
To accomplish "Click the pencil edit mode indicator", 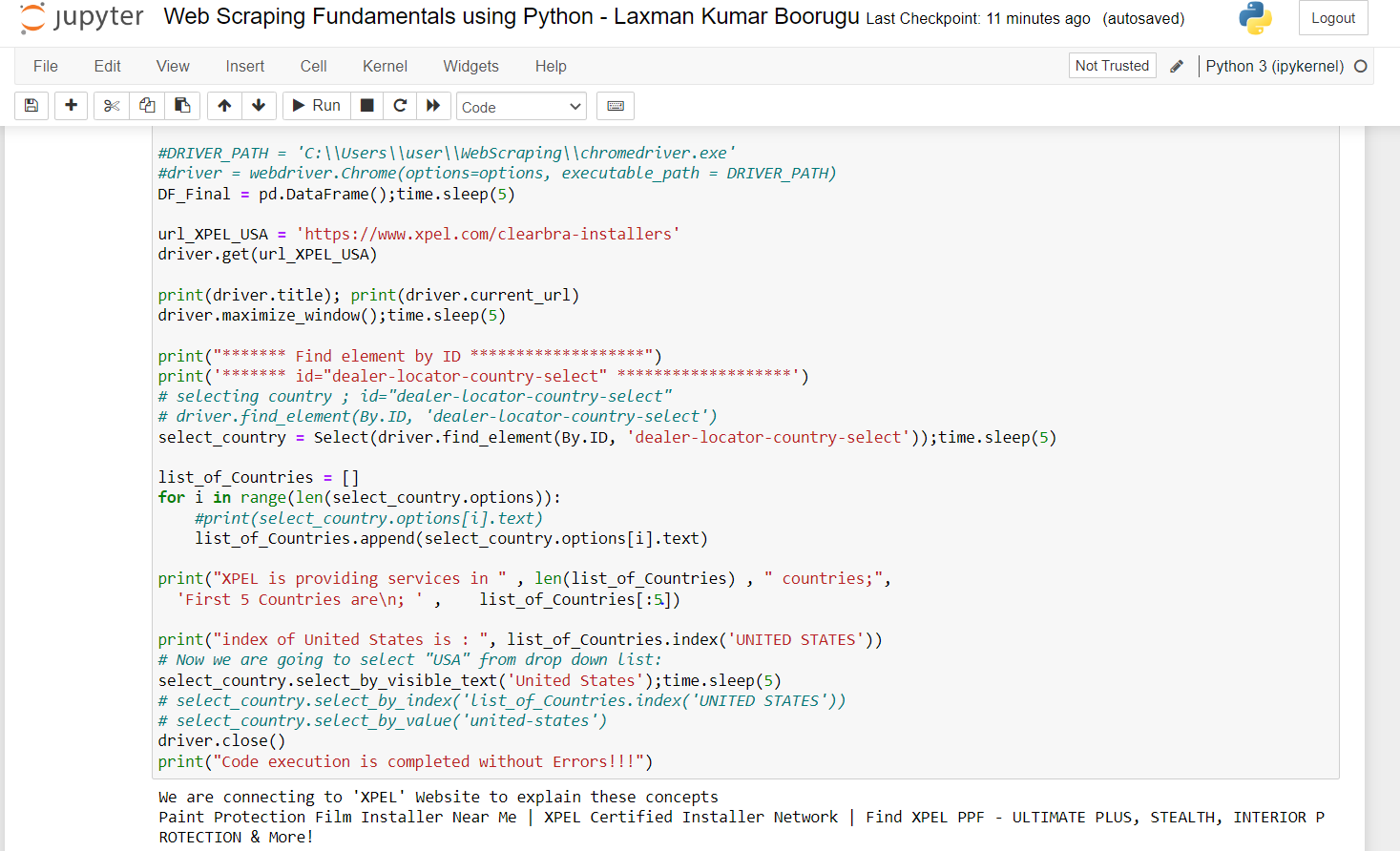I will click(x=1177, y=66).
